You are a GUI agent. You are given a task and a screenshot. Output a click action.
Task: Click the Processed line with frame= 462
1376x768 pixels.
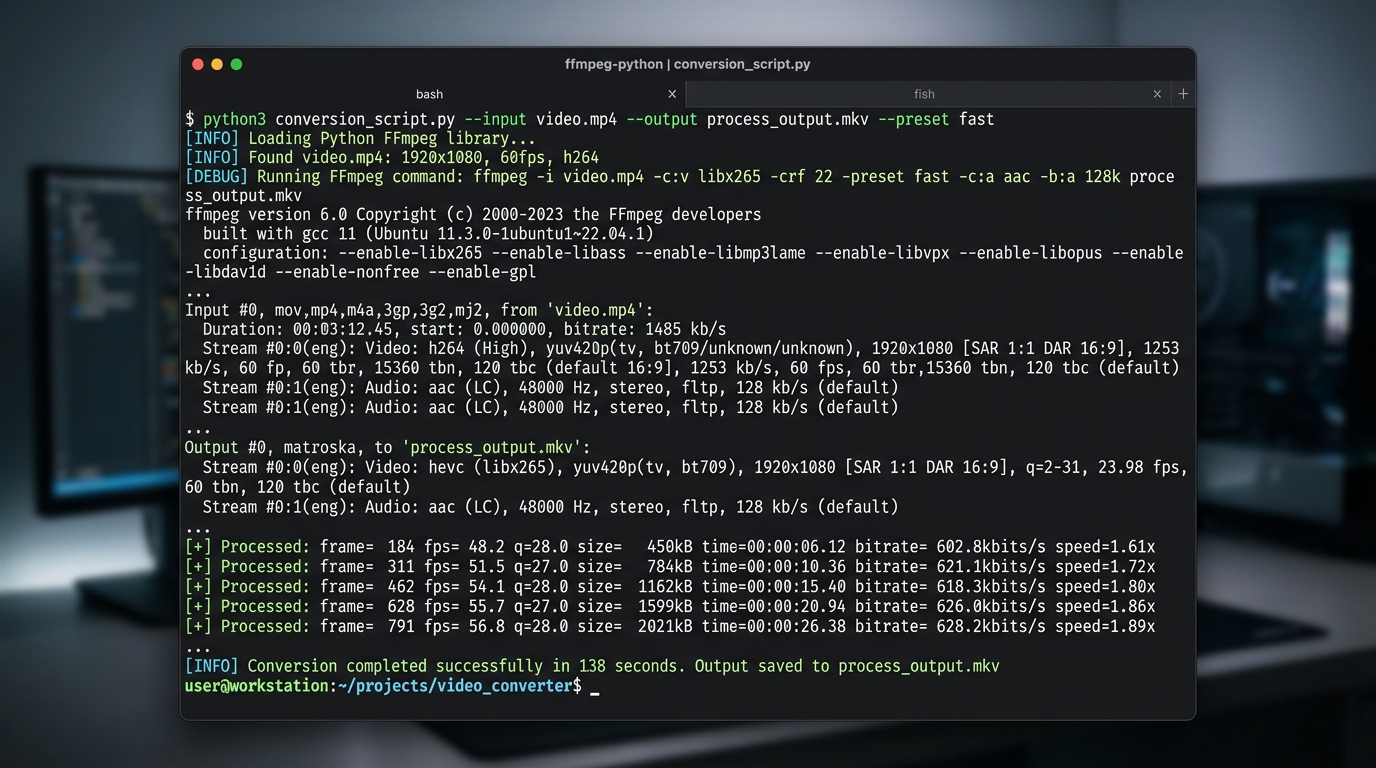point(670,586)
